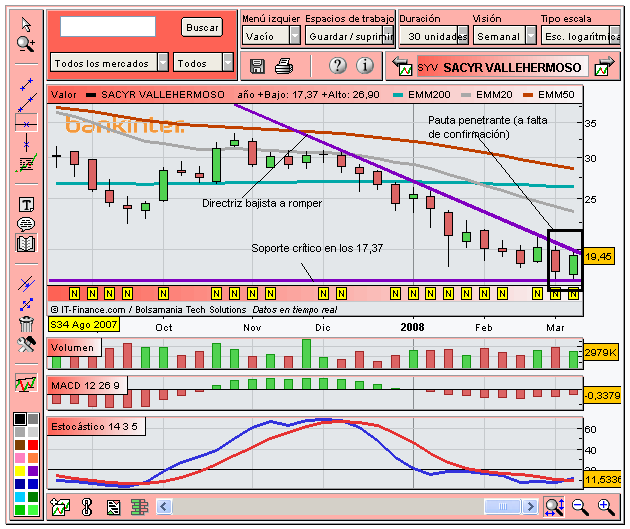Zoom out with minus magnifier
Viewport: 630px width, 529px height.
tap(580, 507)
